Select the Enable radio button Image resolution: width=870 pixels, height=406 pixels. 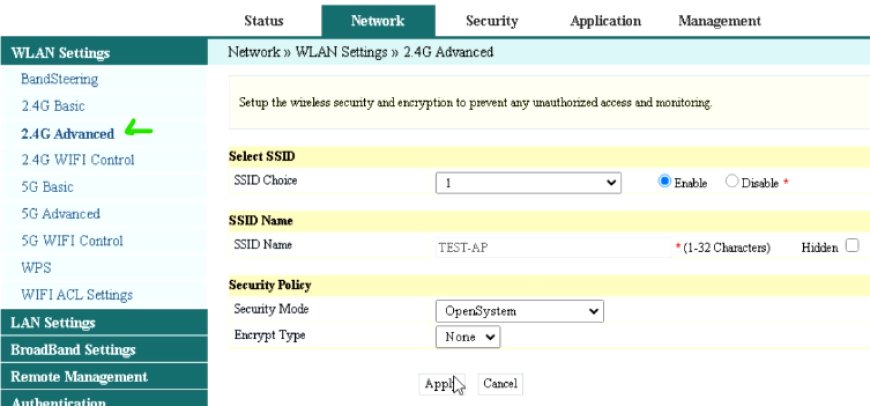click(664, 181)
